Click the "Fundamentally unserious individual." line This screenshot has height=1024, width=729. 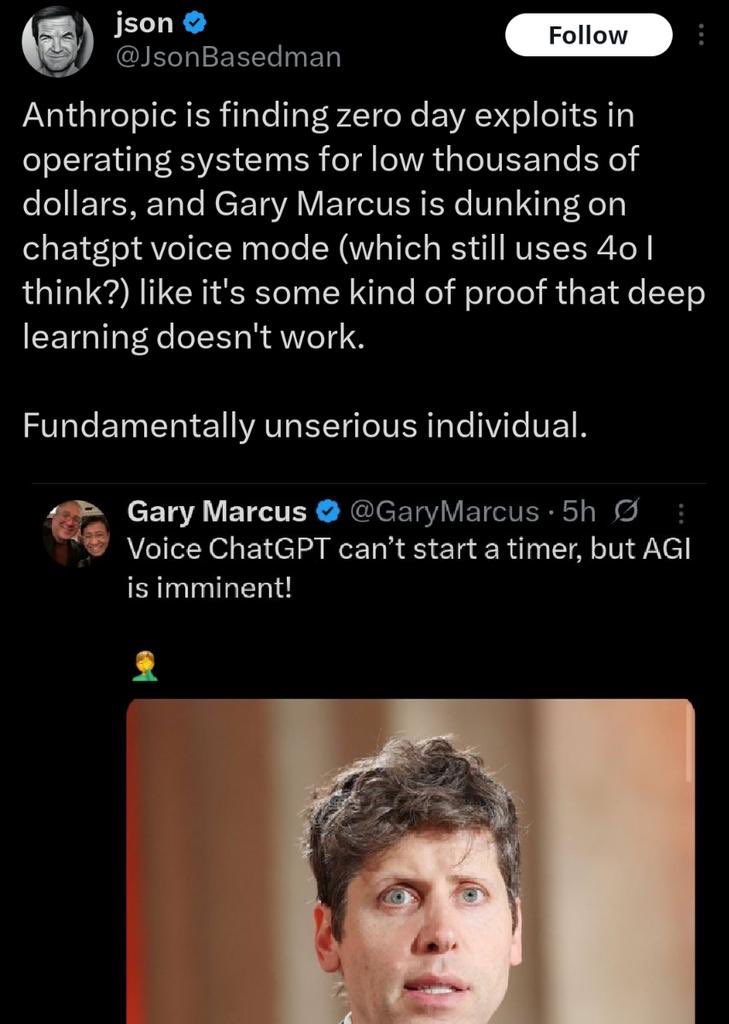[x=302, y=425]
